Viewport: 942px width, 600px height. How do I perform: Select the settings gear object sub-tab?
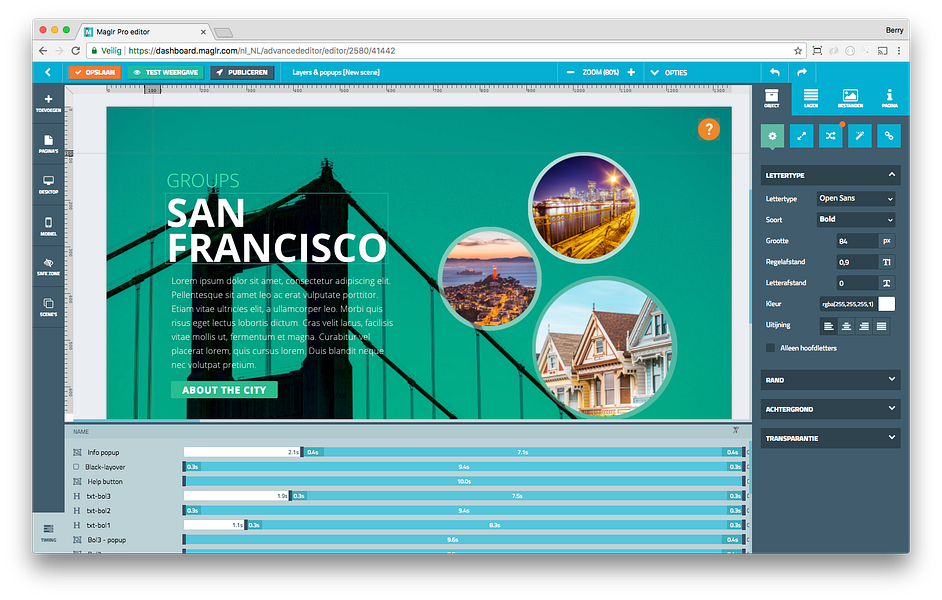pyautogui.click(x=772, y=136)
